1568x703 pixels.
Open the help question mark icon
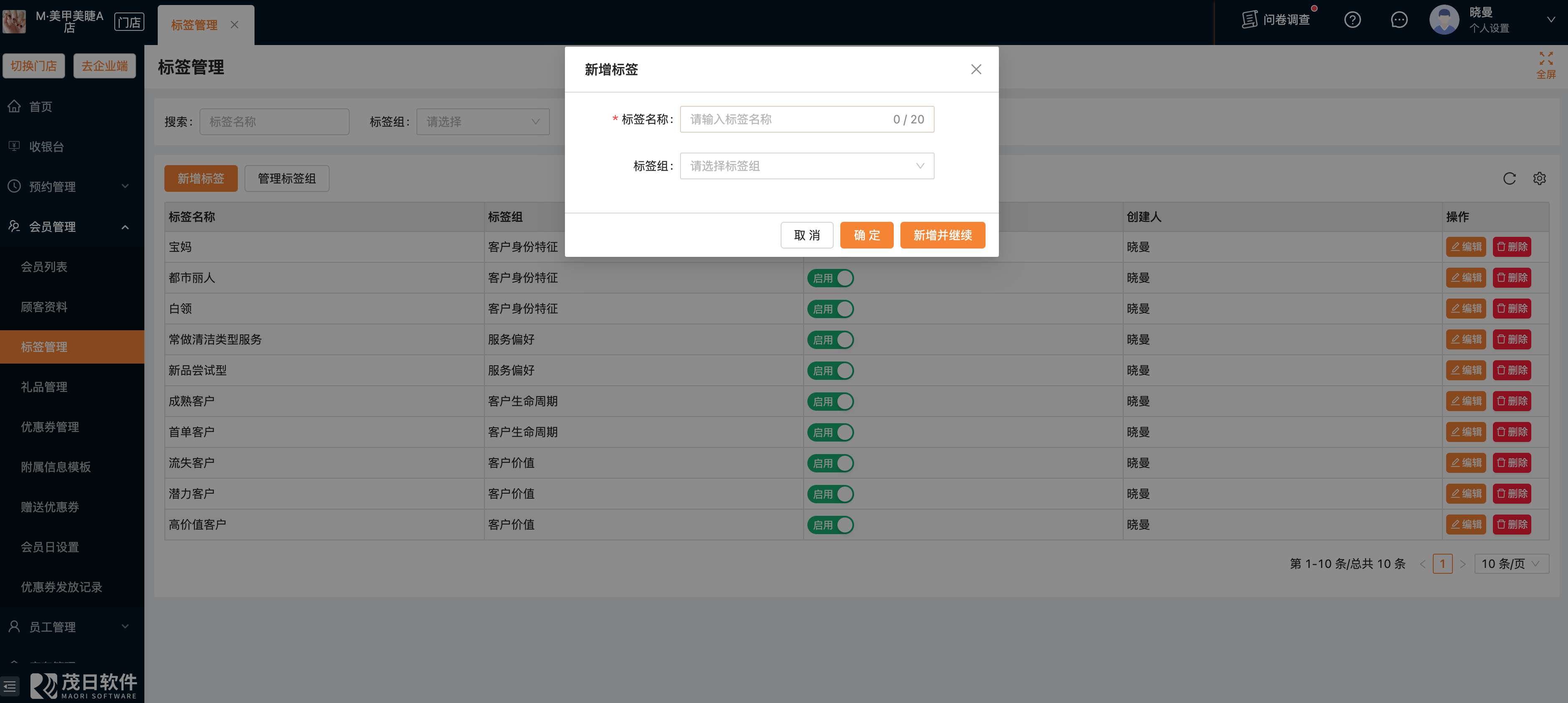[1352, 20]
